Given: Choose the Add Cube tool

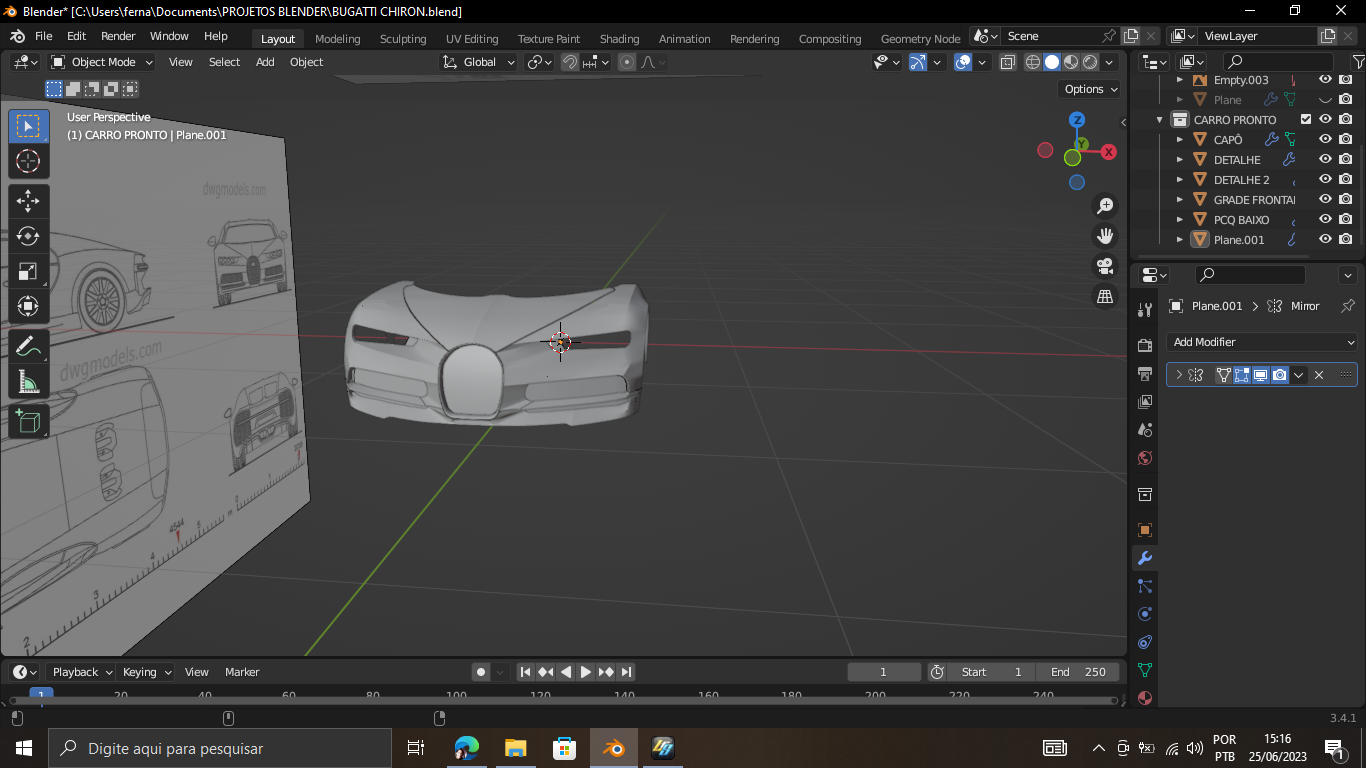Looking at the screenshot, I should click(28, 421).
